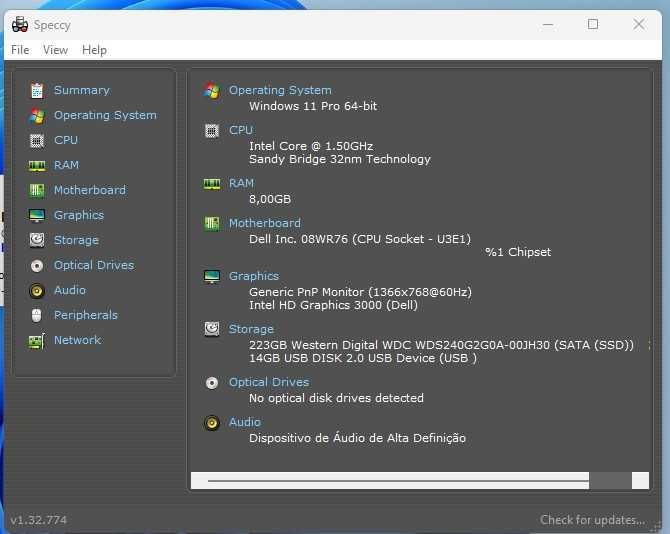Click the RAM icon in summary pane
670x534 pixels.
[x=212, y=184]
